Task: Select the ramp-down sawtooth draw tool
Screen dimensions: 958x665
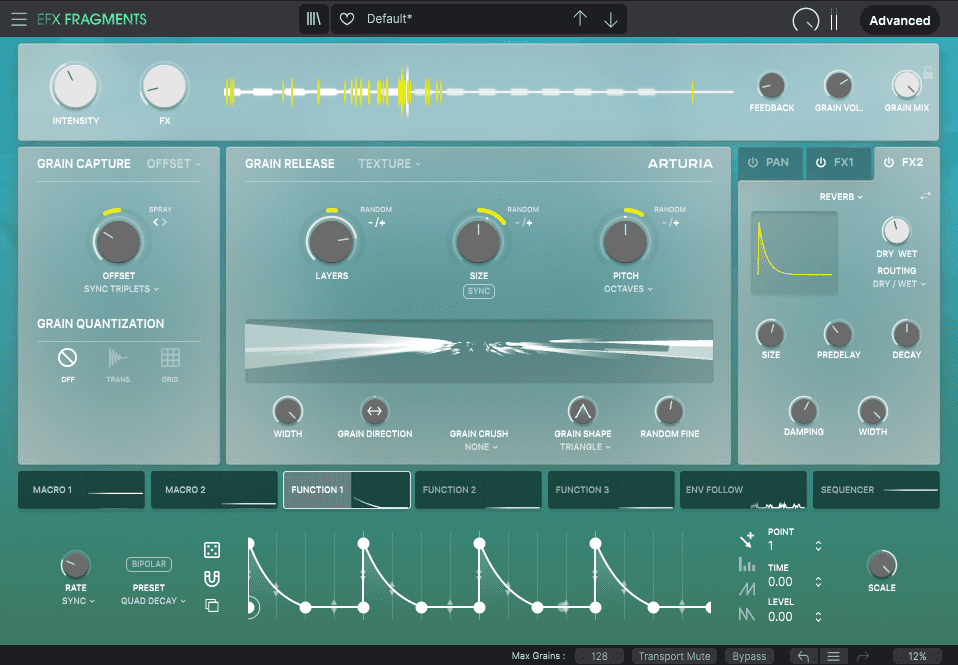Action: pos(747,613)
